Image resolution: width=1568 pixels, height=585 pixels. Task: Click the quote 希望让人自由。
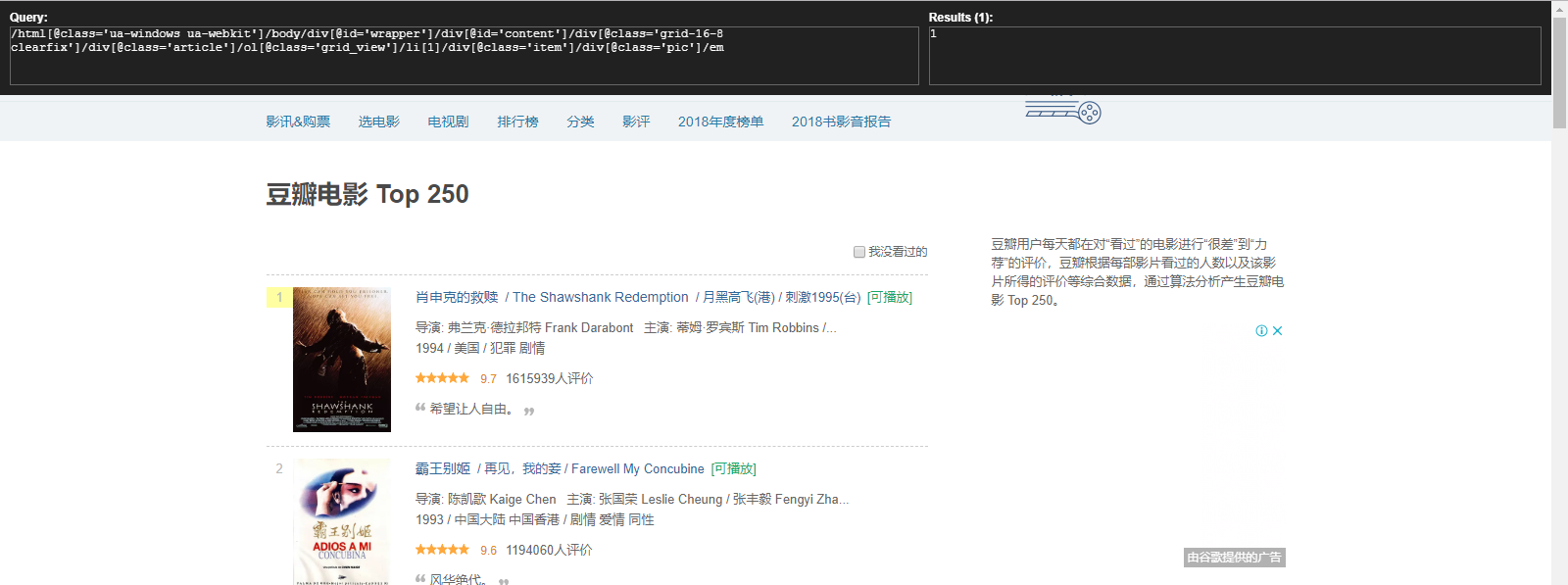[471, 409]
